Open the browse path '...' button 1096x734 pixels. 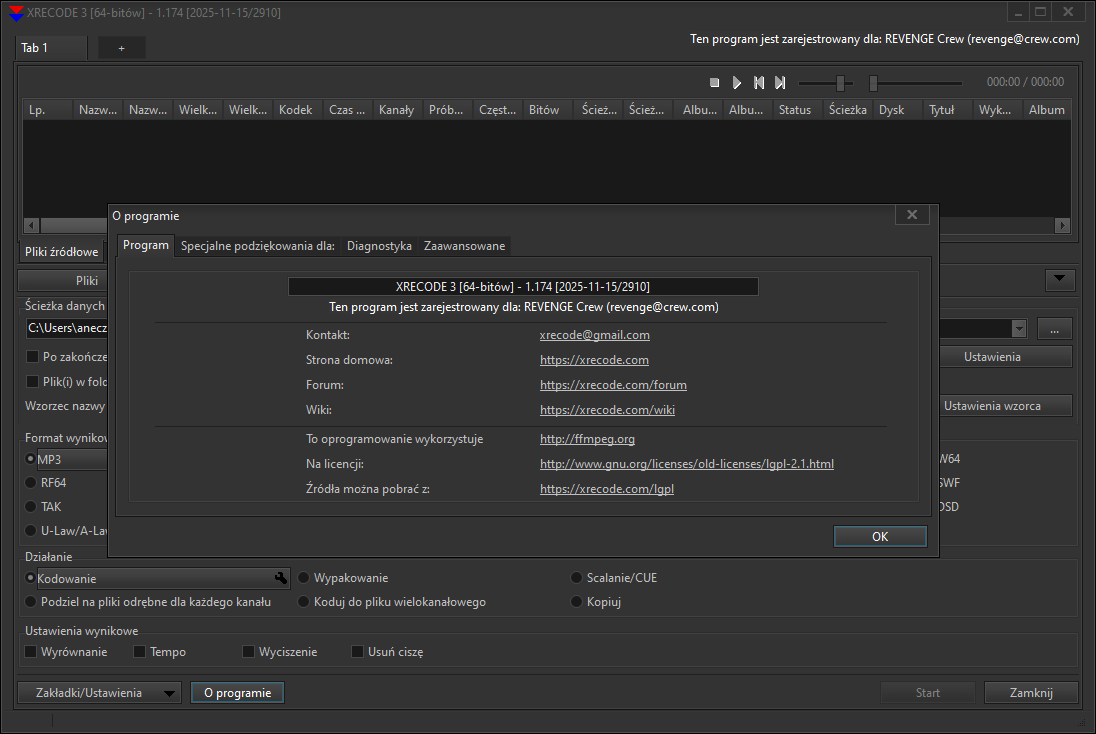(x=1054, y=329)
